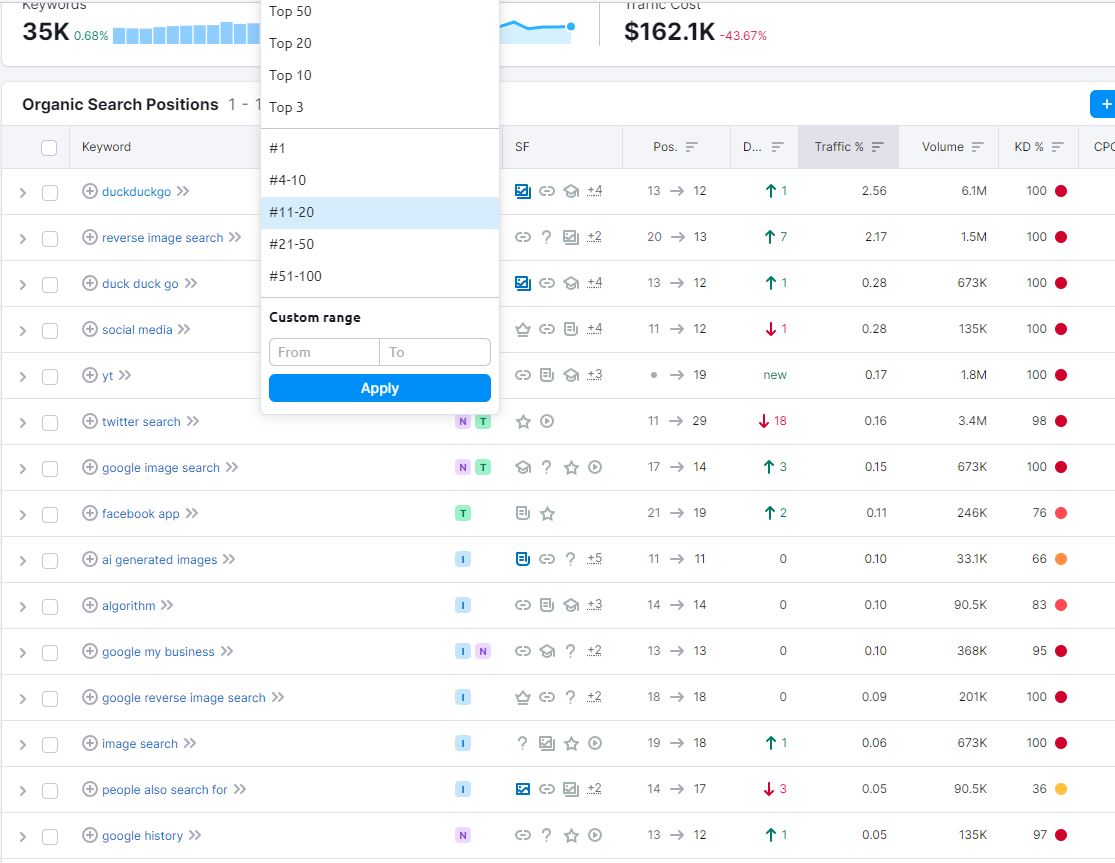
Task: Sort by the Traffic % column icon
Action: 878,147
